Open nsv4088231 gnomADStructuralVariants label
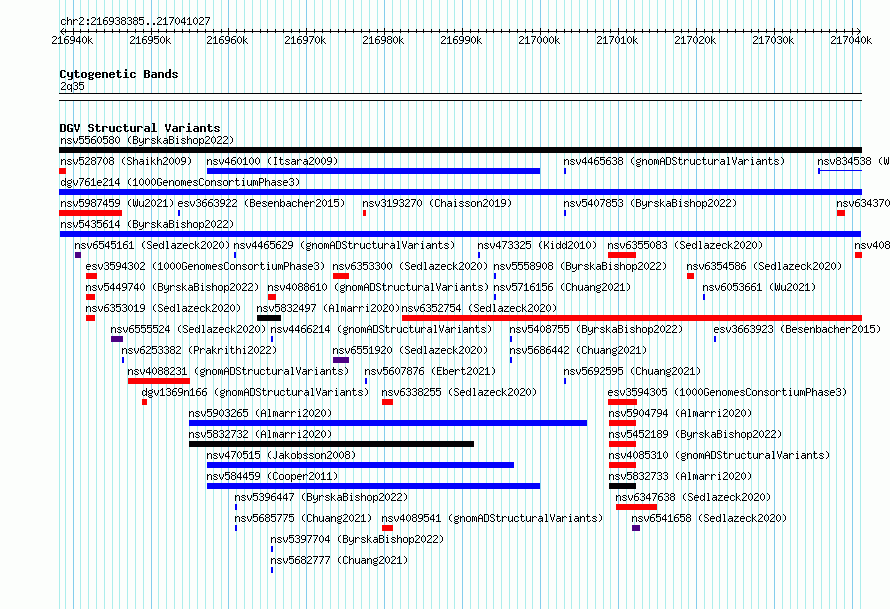 point(238,371)
